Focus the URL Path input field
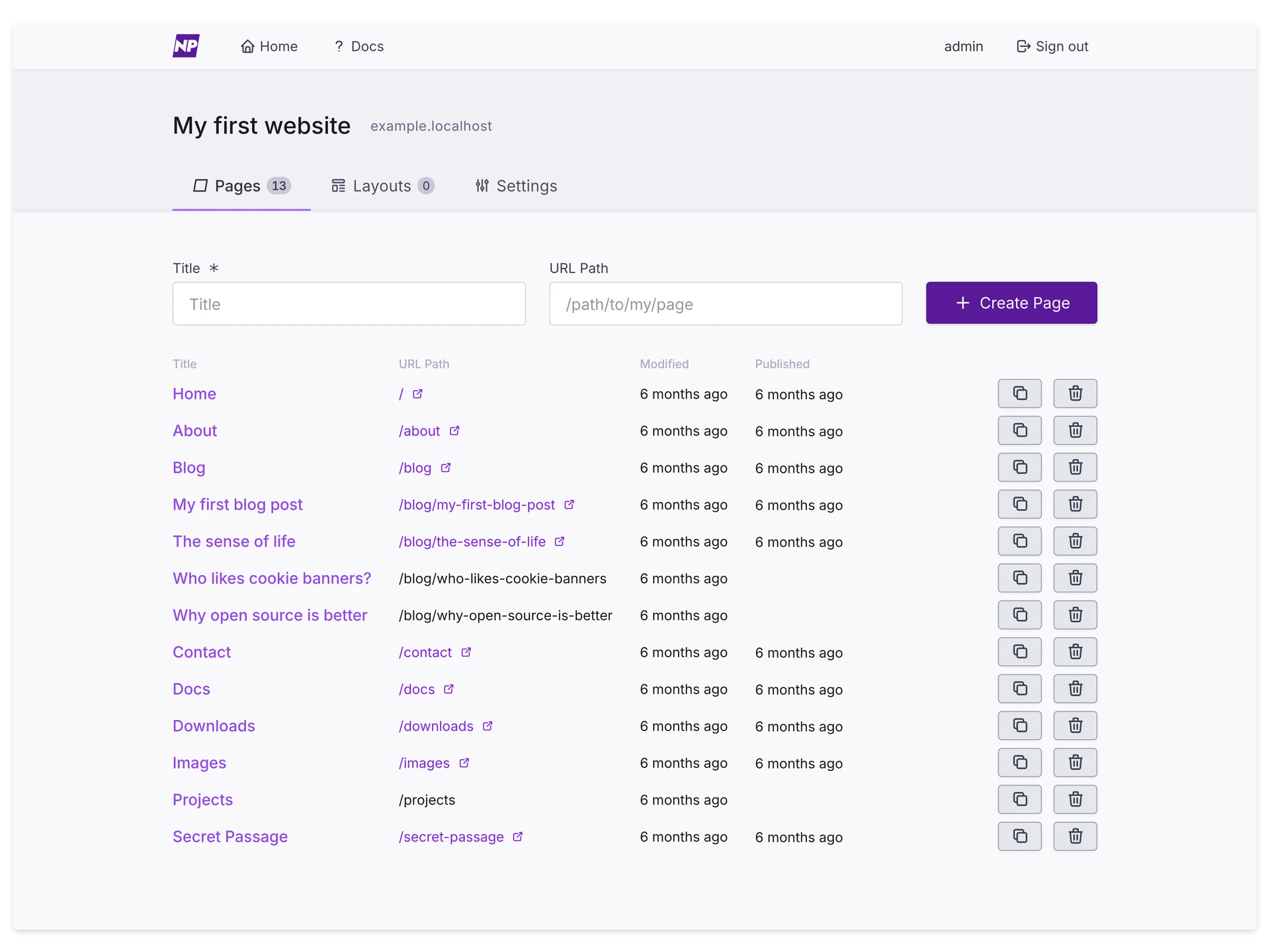The height and width of the screenshot is (952, 1270). coord(726,304)
